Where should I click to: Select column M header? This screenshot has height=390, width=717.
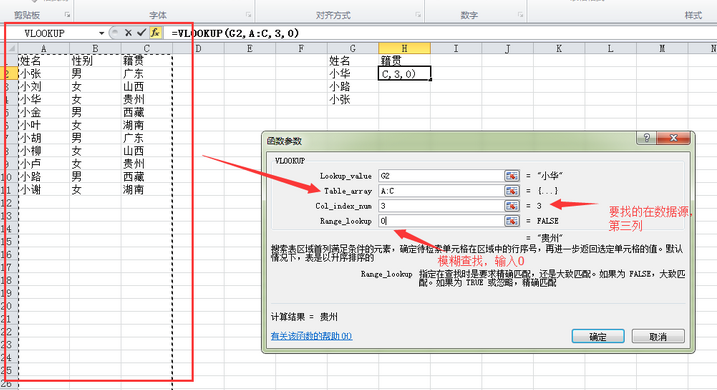click(x=662, y=48)
